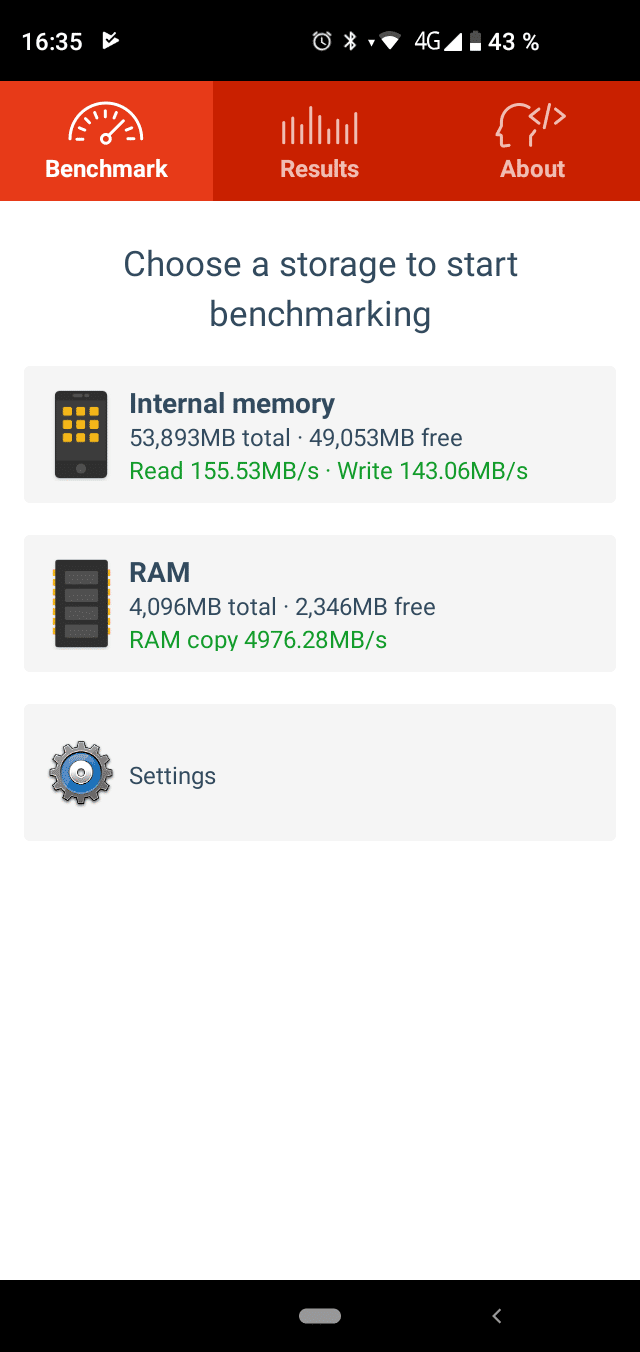The height and width of the screenshot is (1352, 640).
Task: Tap the Android home pill button
Action: (320, 1316)
